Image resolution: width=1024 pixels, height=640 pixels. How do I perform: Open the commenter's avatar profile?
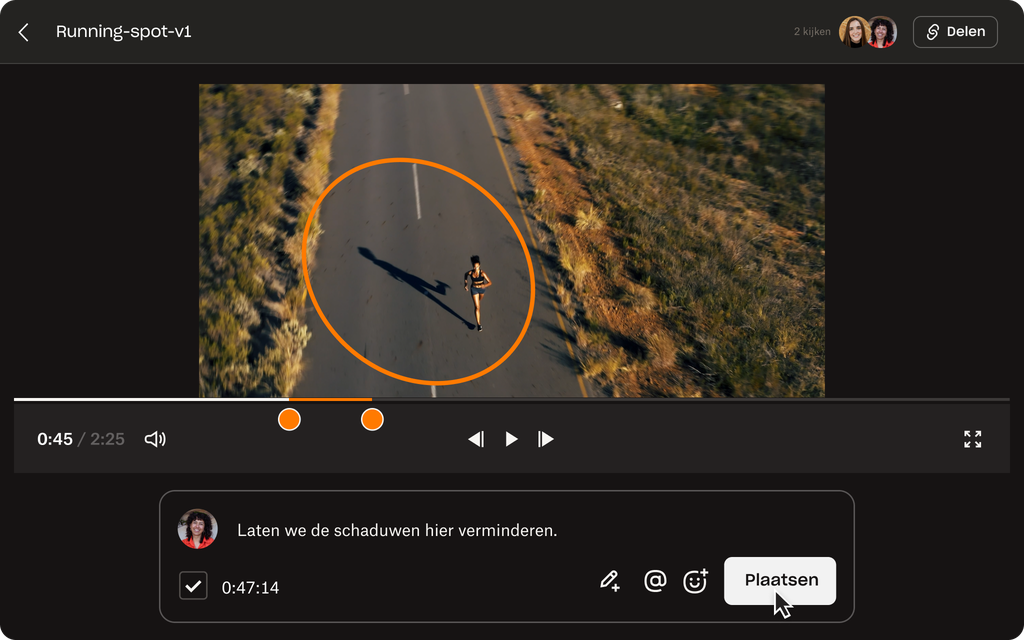[x=198, y=528]
